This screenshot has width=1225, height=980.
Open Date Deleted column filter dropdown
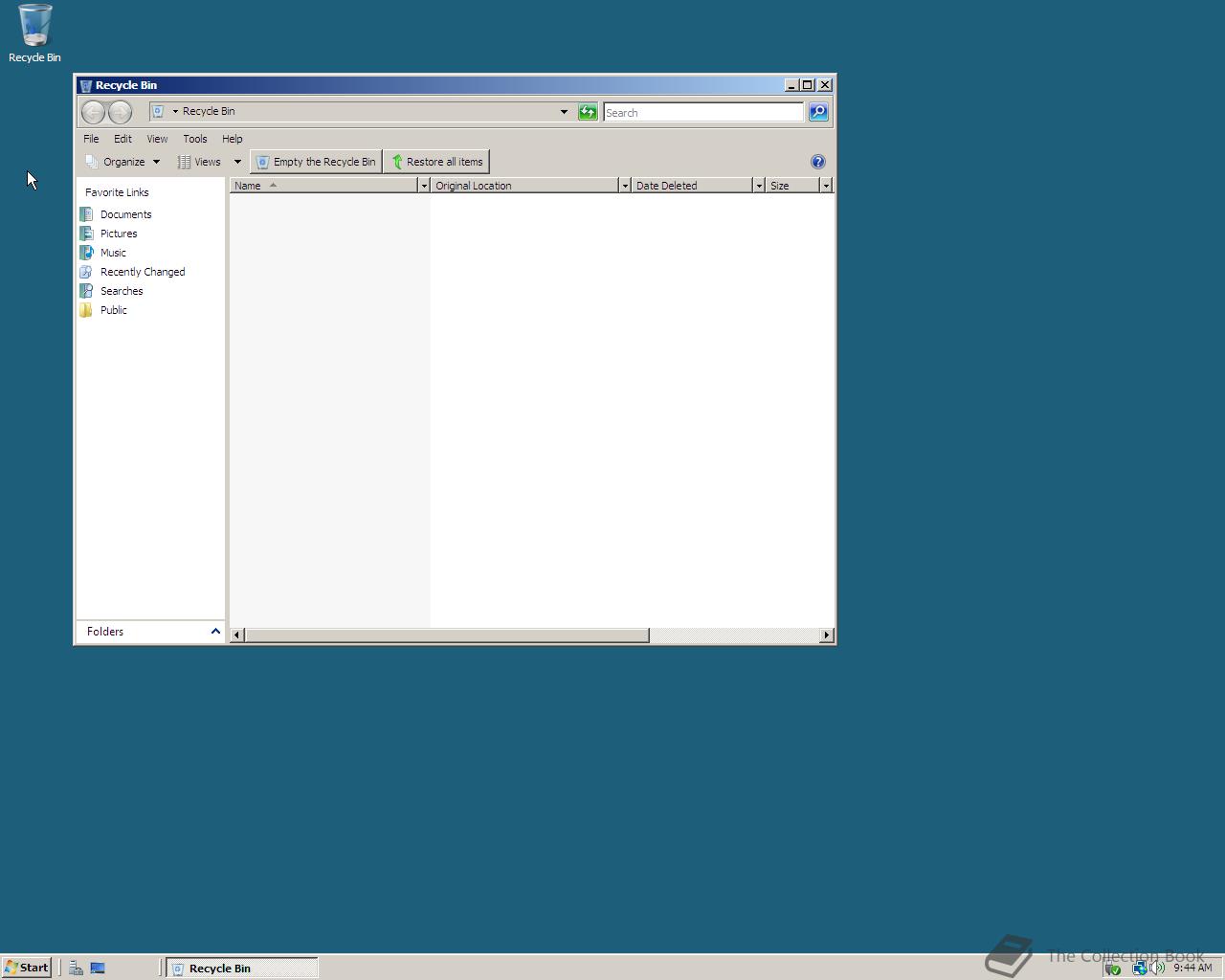click(759, 186)
